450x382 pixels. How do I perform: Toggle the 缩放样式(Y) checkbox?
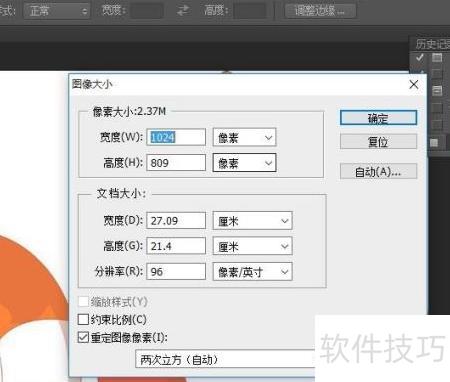pyautogui.click(x=83, y=302)
